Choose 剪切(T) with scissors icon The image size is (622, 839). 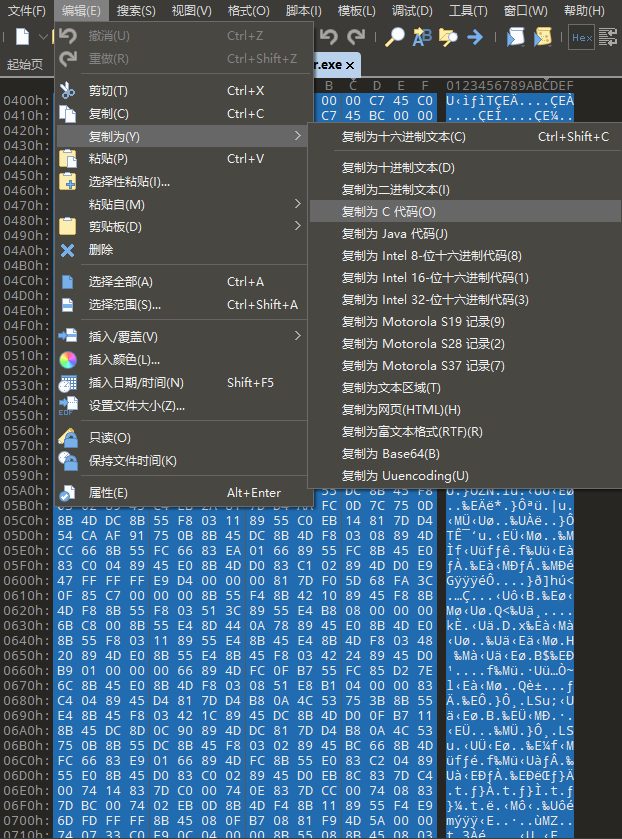181,91
